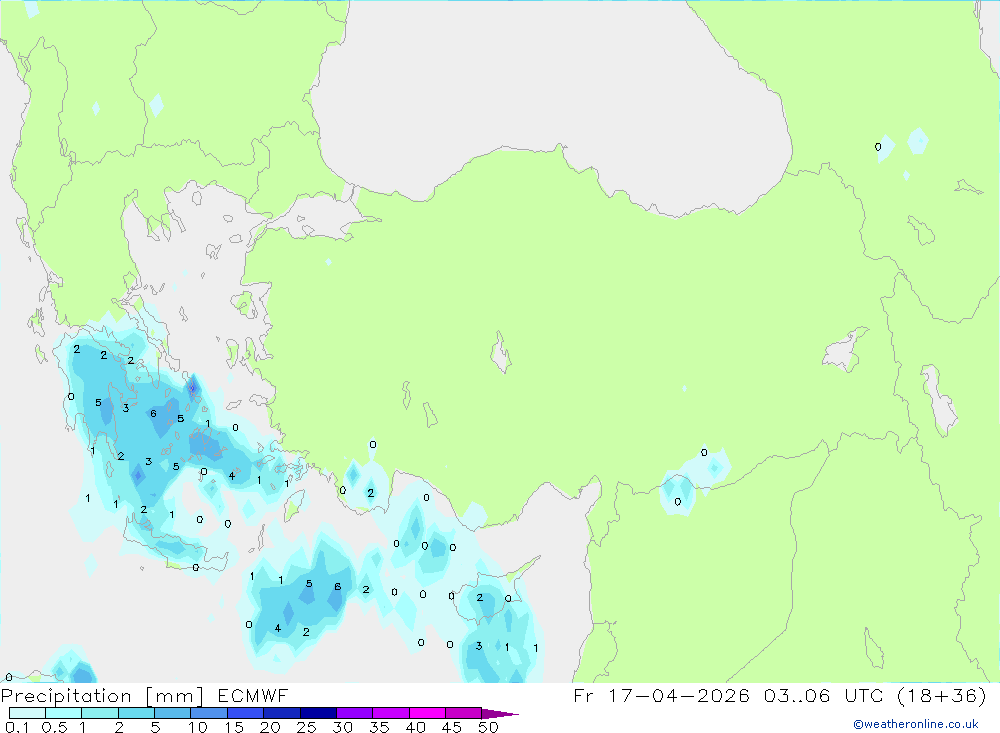Pick the 30–35 mm legend color swatch
Image resolution: width=1000 pixels, height=733 pixels.
tap(355, 713)
